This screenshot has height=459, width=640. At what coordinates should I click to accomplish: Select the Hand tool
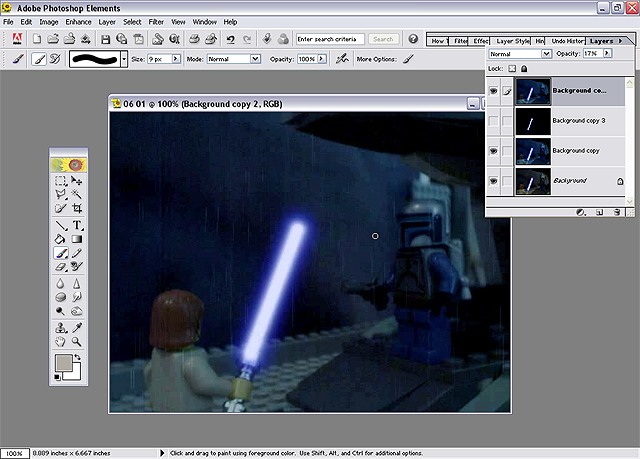pyautogui.click(x=61, y=341)
